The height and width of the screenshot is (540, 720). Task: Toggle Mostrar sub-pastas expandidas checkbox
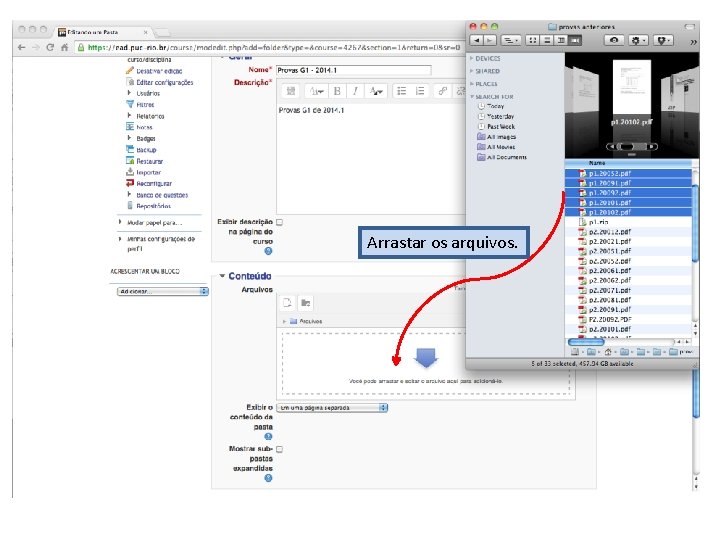click(x=280, y=449)
